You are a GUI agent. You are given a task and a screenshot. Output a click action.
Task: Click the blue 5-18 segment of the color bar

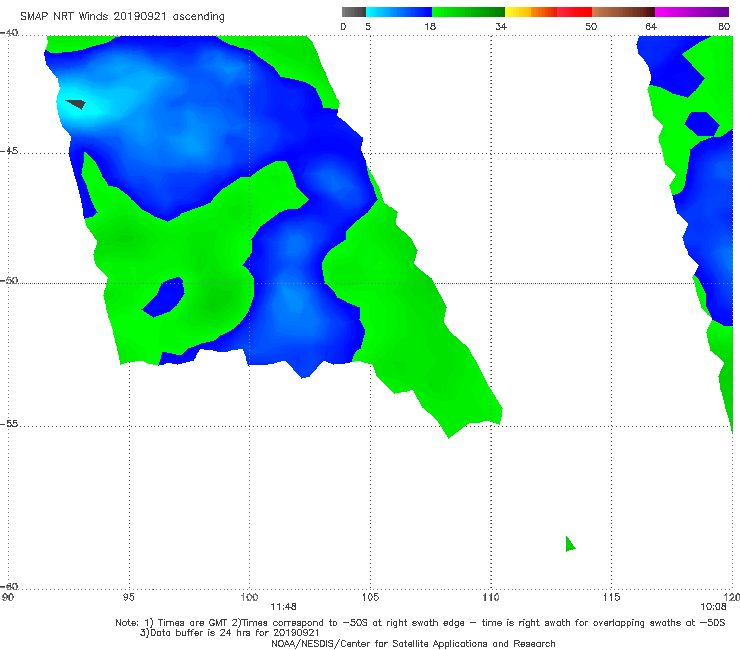[399, 12]
